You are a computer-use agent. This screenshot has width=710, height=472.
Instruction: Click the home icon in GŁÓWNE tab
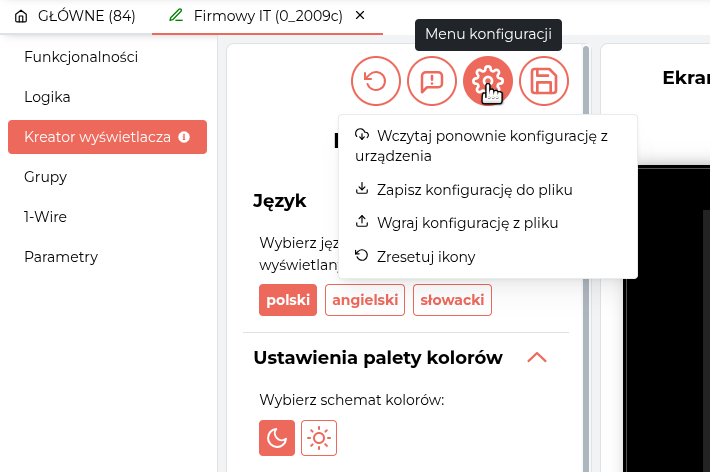pyautogui.click(x=21, y=16)
